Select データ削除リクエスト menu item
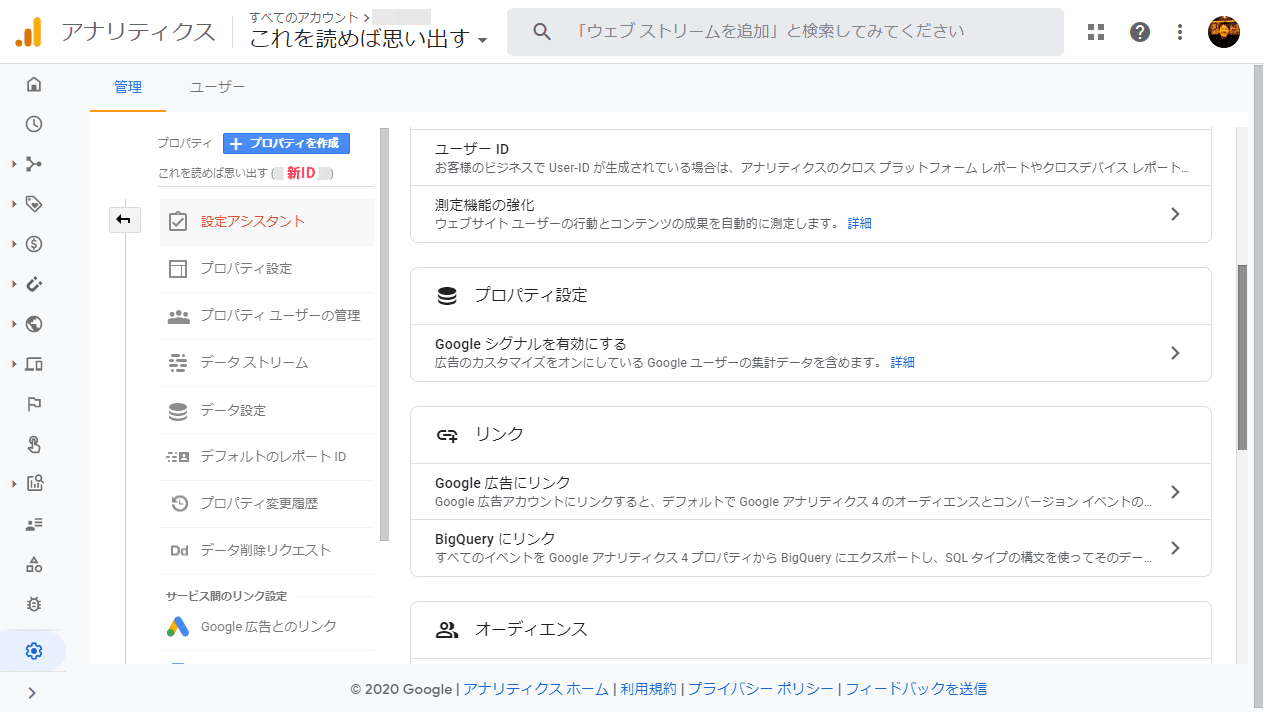This screenshot has height=712, width=1264. [267, 550]
